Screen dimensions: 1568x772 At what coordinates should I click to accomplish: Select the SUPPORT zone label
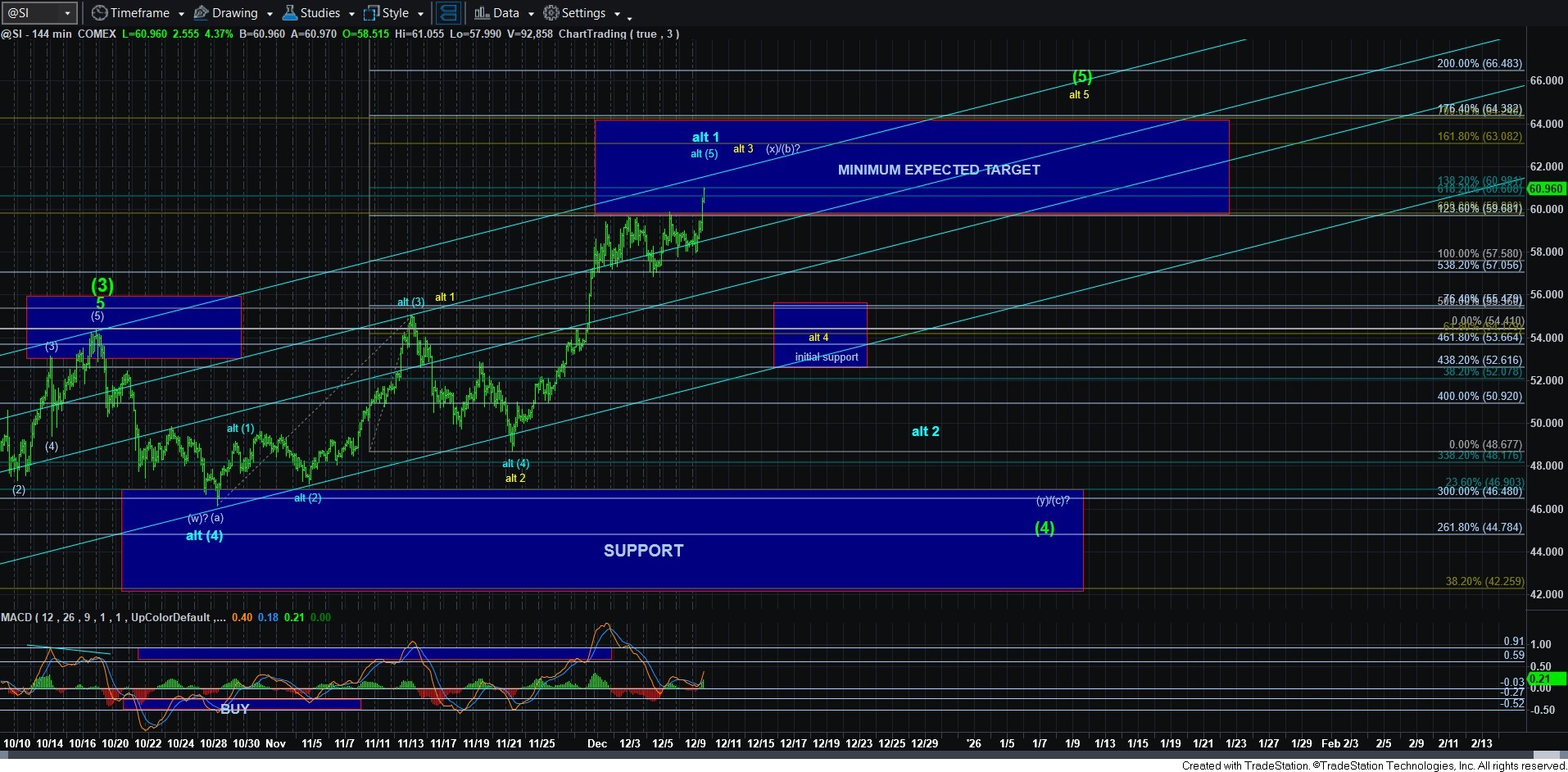(x=643, y=551)
